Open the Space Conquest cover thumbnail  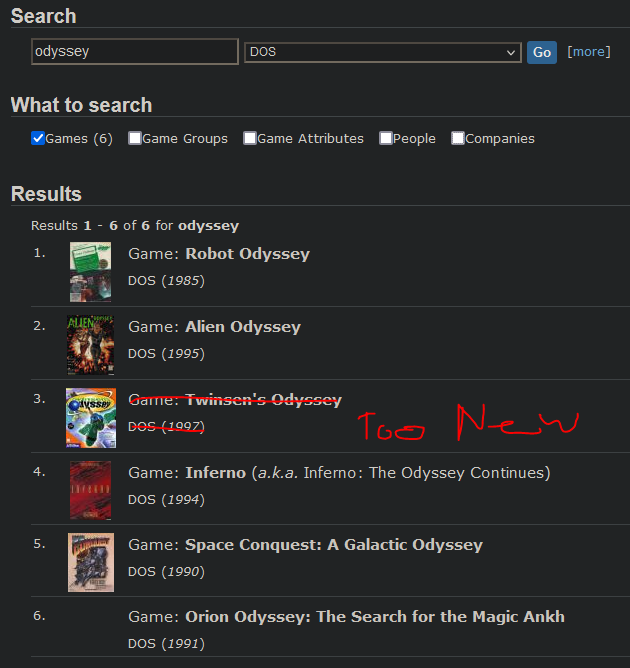click(x=91, y=562)
